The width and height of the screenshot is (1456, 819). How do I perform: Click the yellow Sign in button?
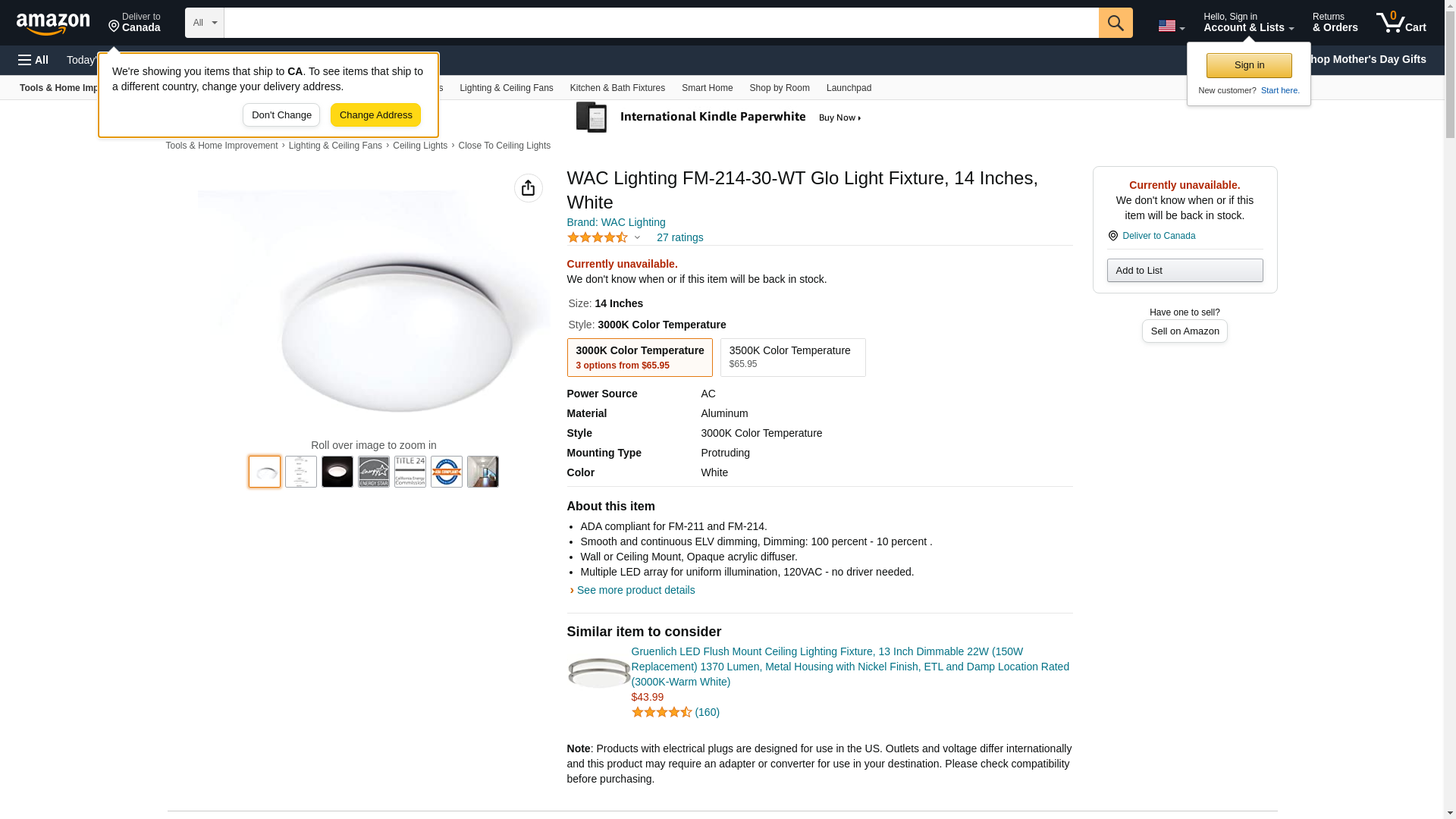[1248, 65]
